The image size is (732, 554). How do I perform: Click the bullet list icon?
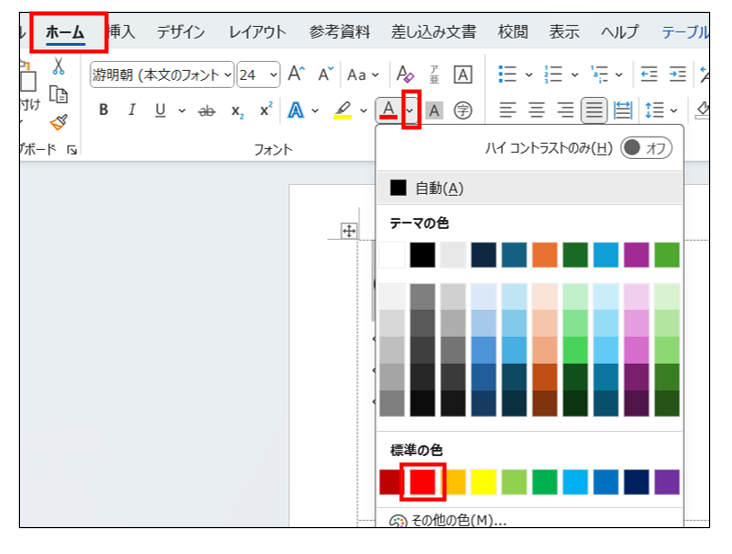click(507, 74)
